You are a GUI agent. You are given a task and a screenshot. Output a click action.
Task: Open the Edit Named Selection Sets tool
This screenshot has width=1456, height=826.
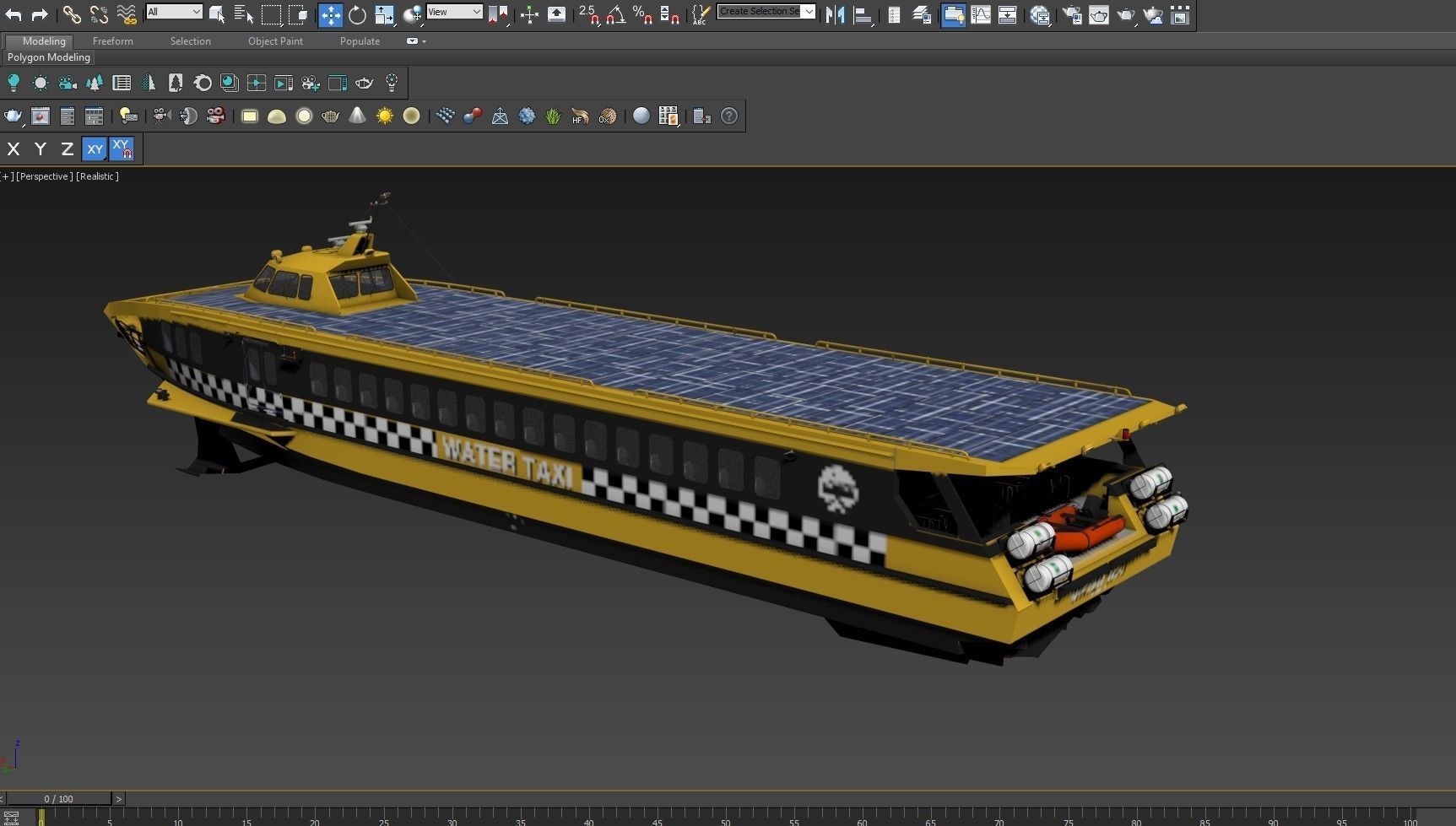point(700,14)
